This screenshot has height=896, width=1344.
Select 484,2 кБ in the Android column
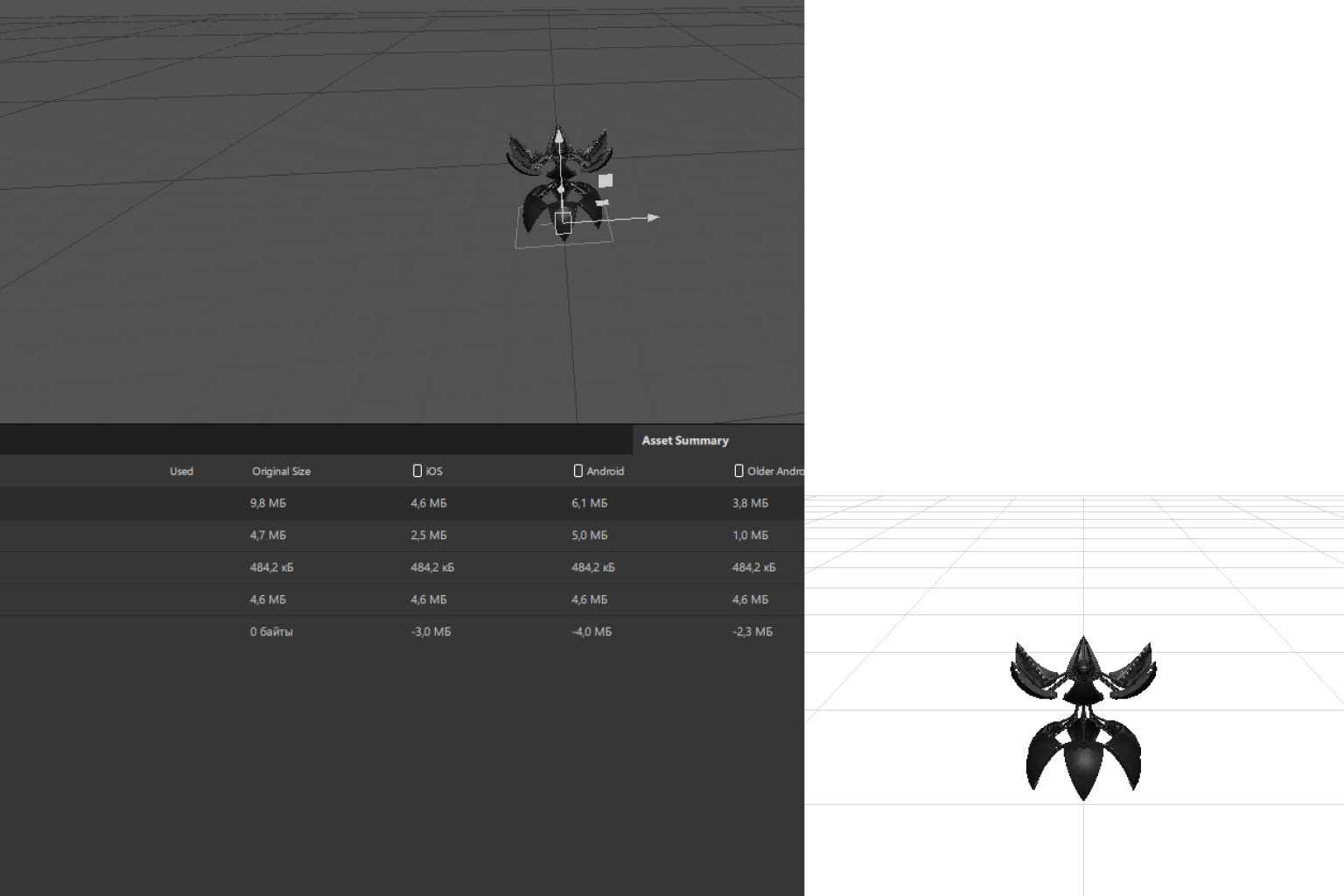coord(593,567)
